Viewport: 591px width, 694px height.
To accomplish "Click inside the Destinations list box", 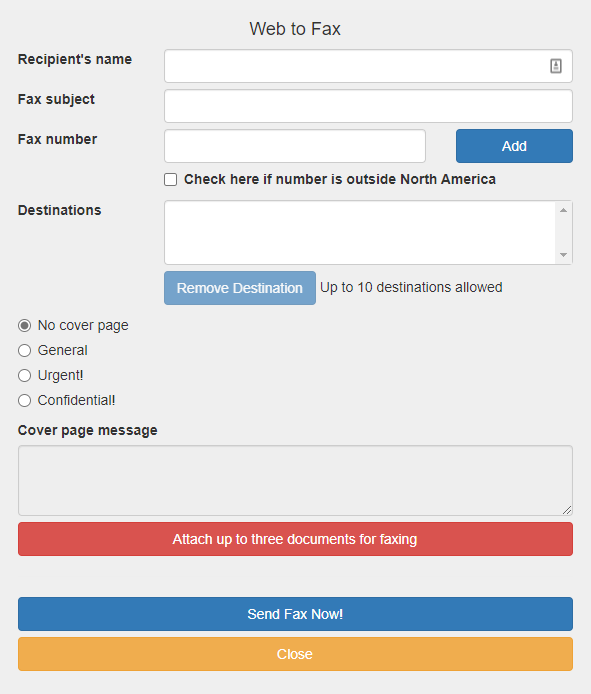I will click(359, 232).
